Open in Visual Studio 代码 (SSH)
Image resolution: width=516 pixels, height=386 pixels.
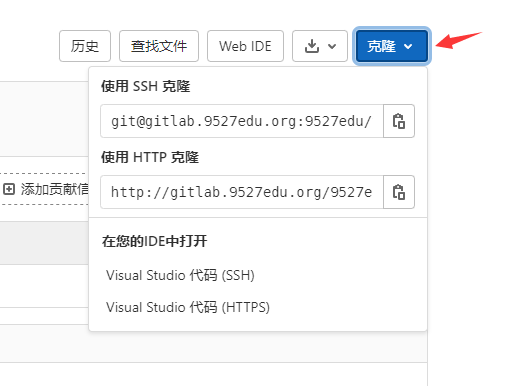180,275
